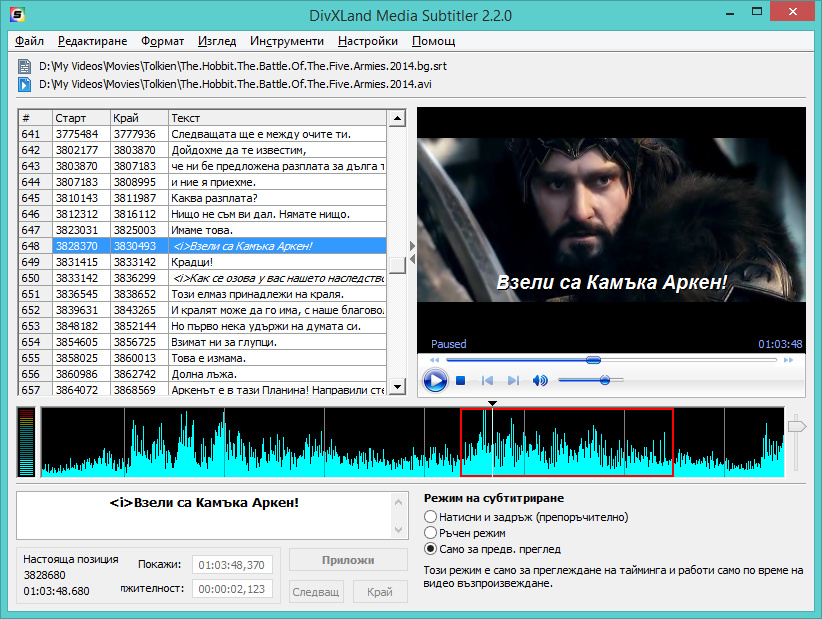Click the video seek bar handle
This screenshot has width=822, height=619.
593,360
